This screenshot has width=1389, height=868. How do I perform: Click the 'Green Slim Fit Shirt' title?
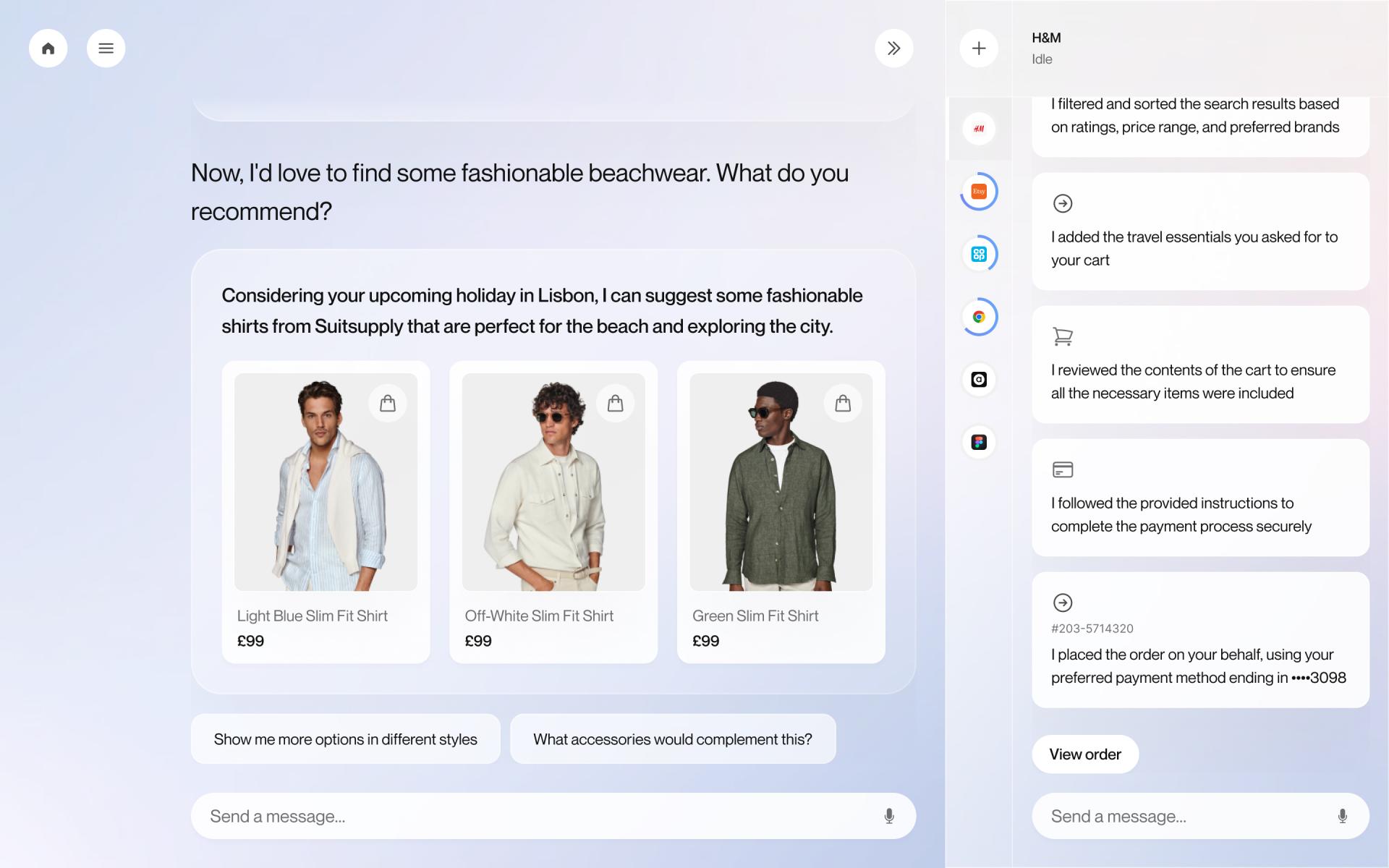pos(755,616)
